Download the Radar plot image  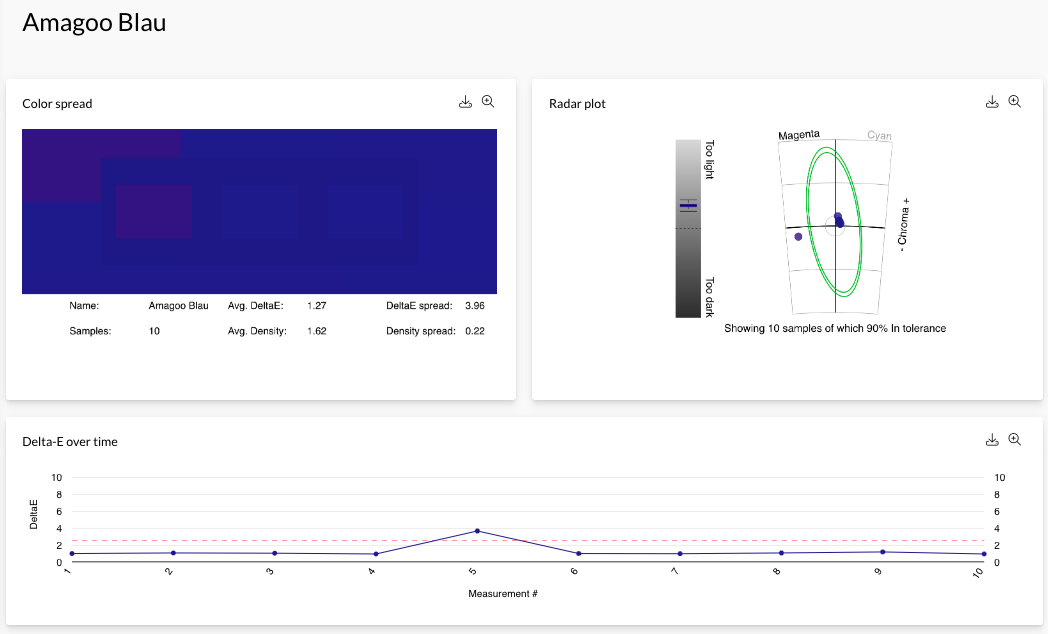coord(992,102)
